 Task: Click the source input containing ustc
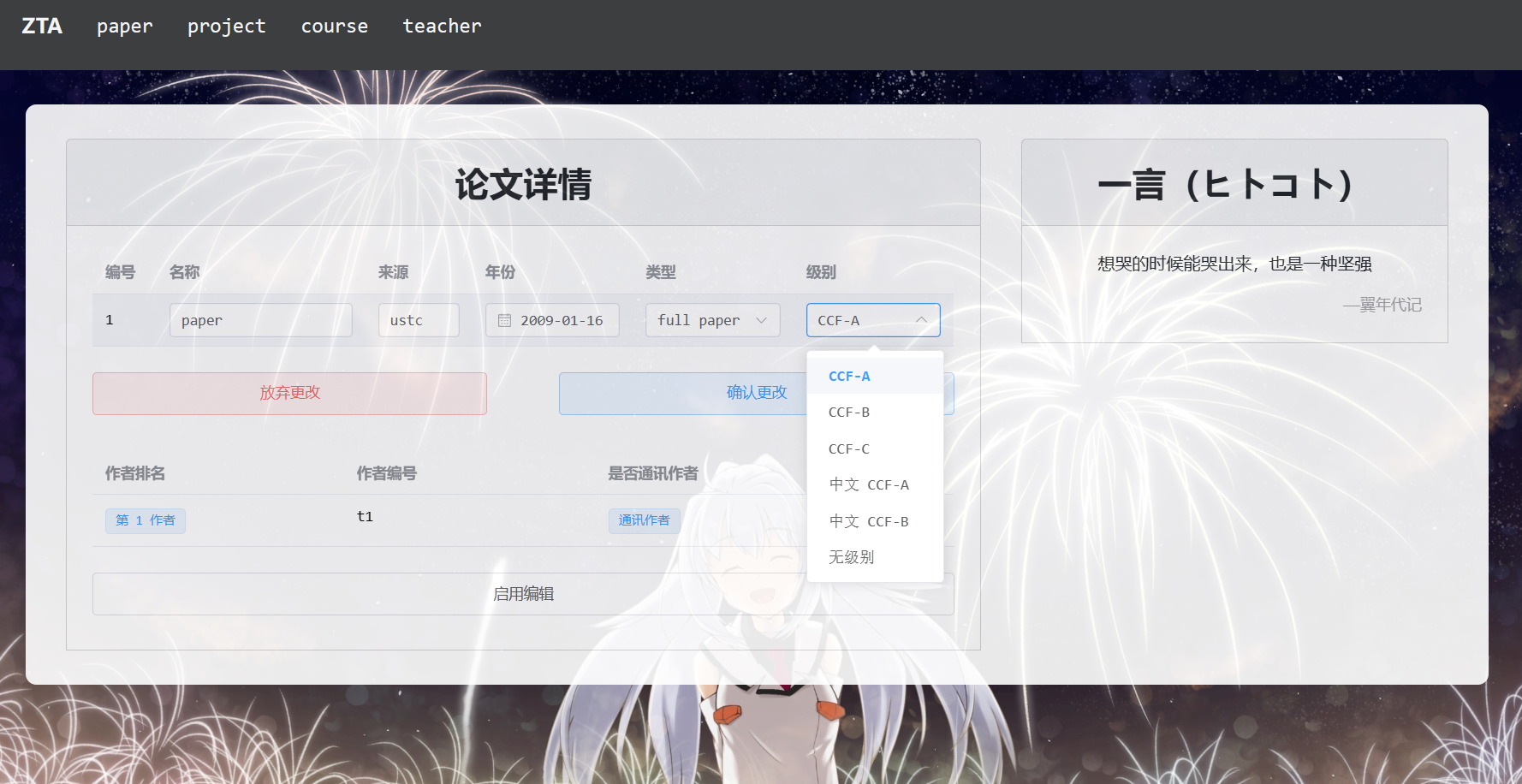(x=419, y=320)
